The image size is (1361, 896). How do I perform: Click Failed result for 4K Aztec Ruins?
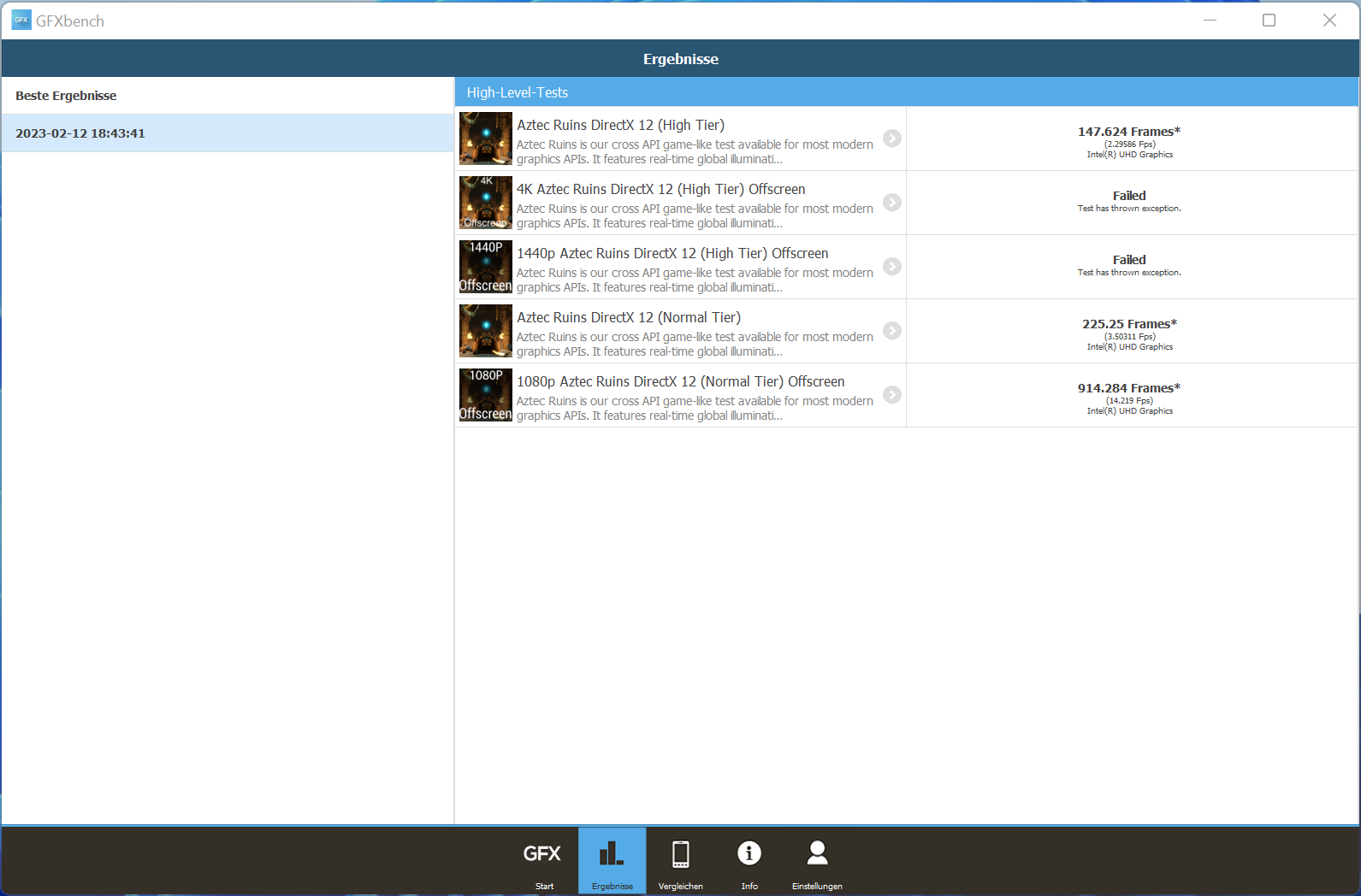click(x=1128, y=197)
